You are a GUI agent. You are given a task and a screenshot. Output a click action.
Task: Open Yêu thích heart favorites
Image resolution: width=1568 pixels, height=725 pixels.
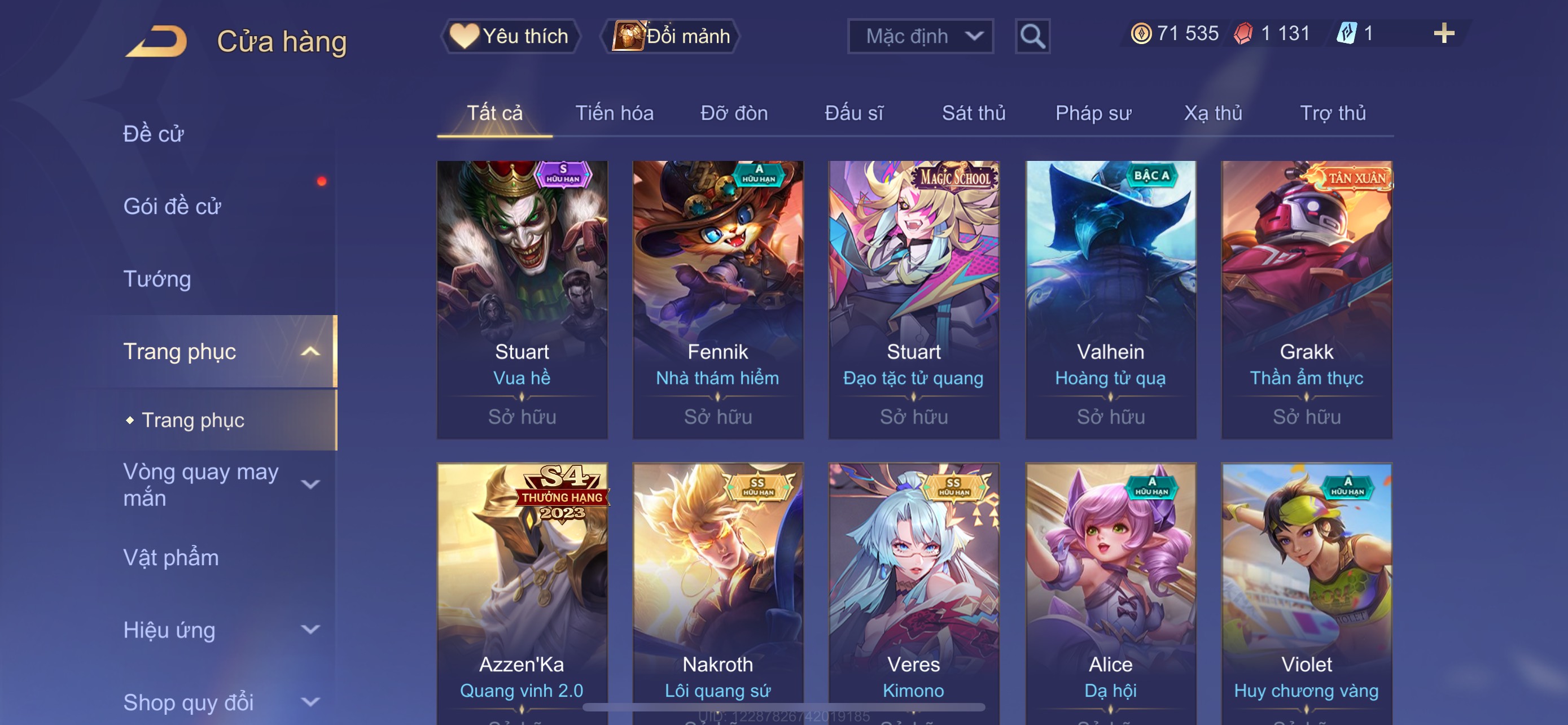tap(510, 37)
